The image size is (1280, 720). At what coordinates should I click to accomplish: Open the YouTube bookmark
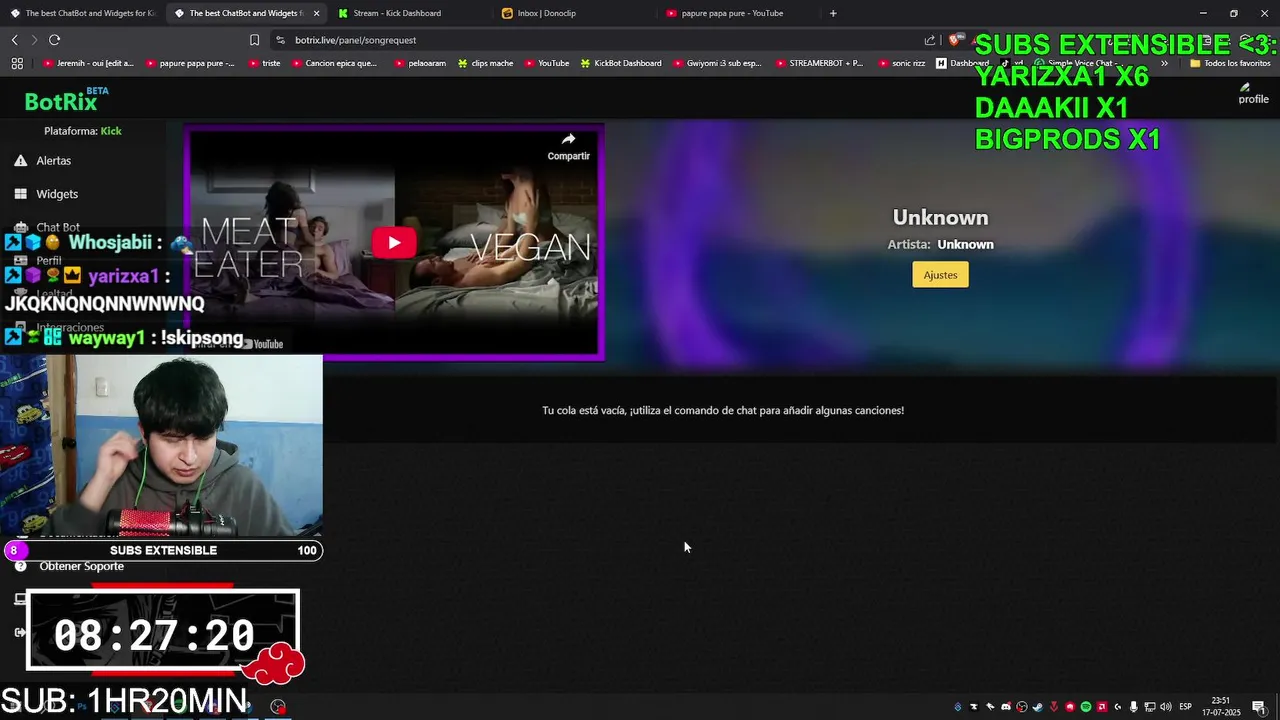[546, 63]
